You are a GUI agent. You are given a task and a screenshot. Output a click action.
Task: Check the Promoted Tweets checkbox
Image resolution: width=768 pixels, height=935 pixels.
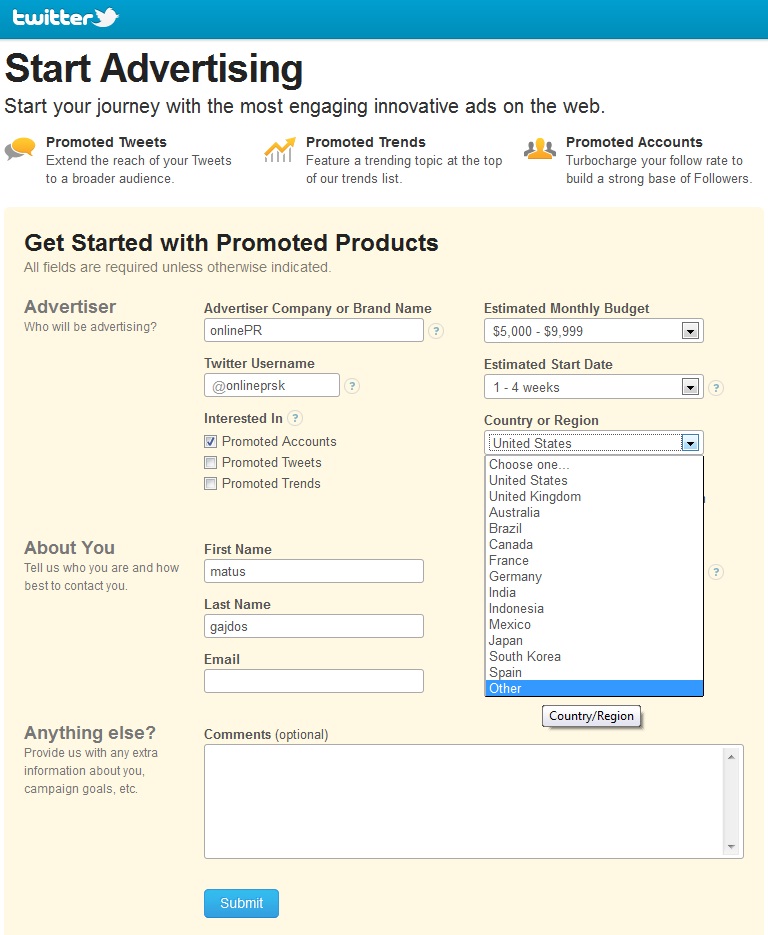click(210, 462)
